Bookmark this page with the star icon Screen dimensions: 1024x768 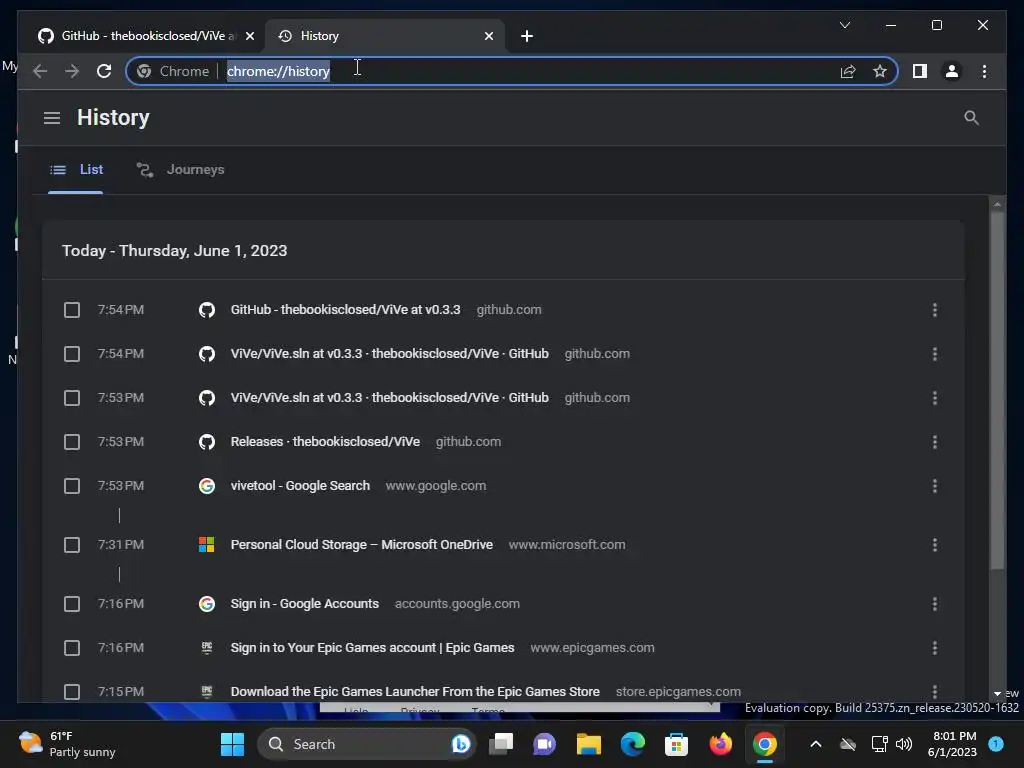click(880, 71)
